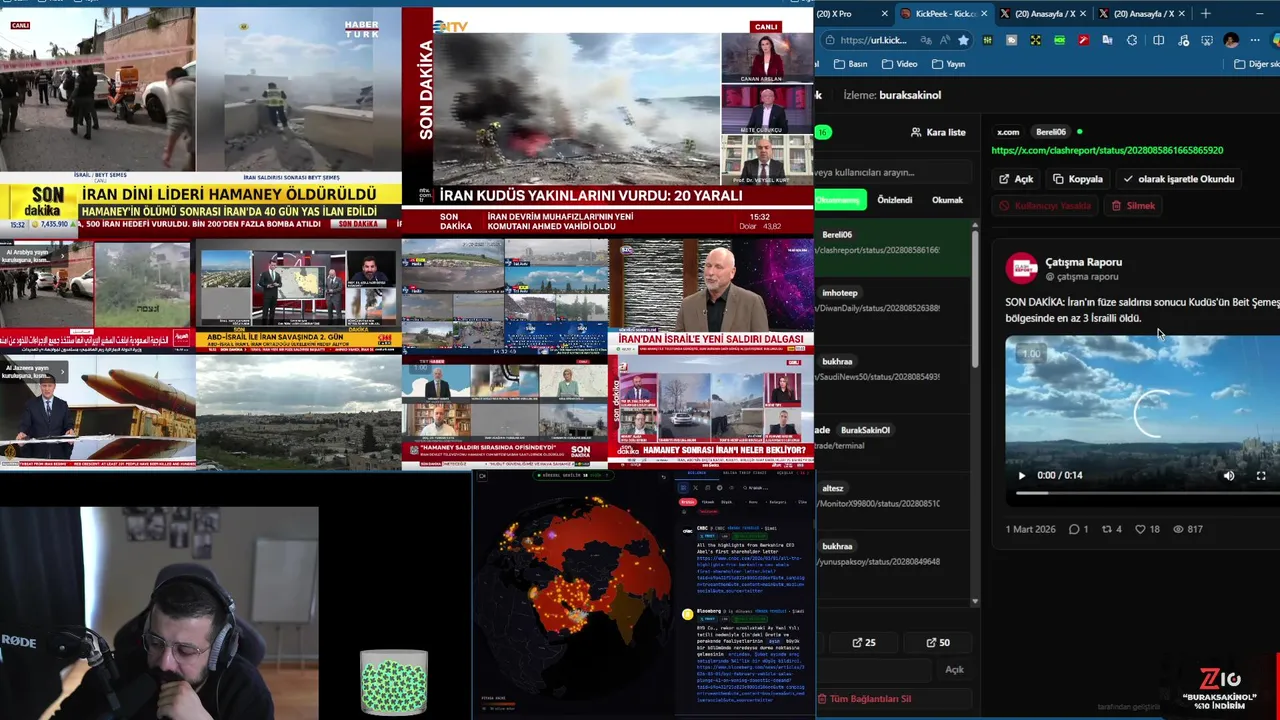Enter tweet video fullscreen
Screen dimensions: 1280x720
click(1261, 476)
